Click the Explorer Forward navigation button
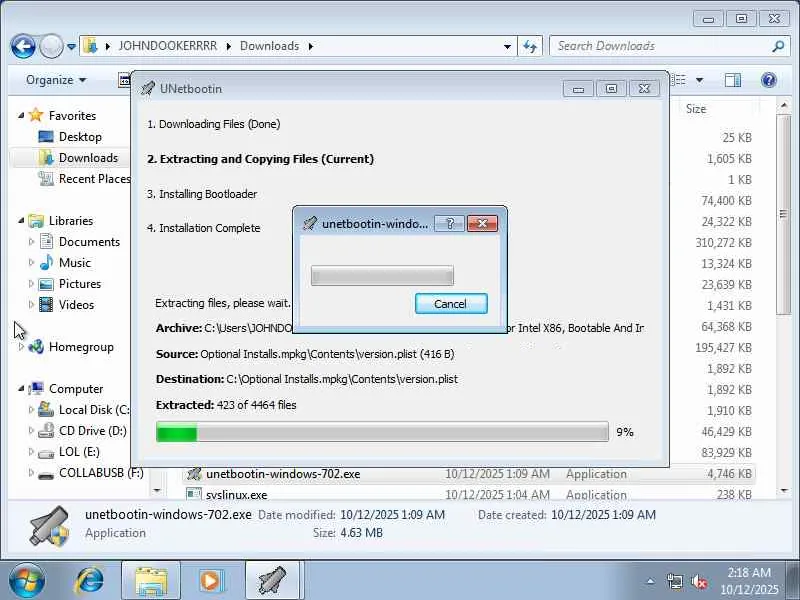800x600 pixels. [x=51, y=46]
